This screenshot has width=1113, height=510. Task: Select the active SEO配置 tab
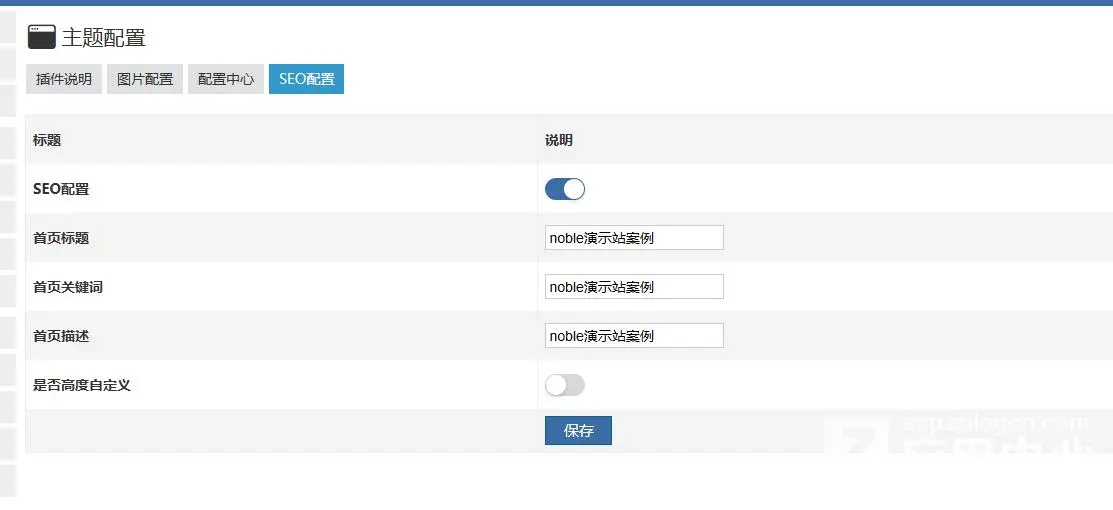[306, 79]
